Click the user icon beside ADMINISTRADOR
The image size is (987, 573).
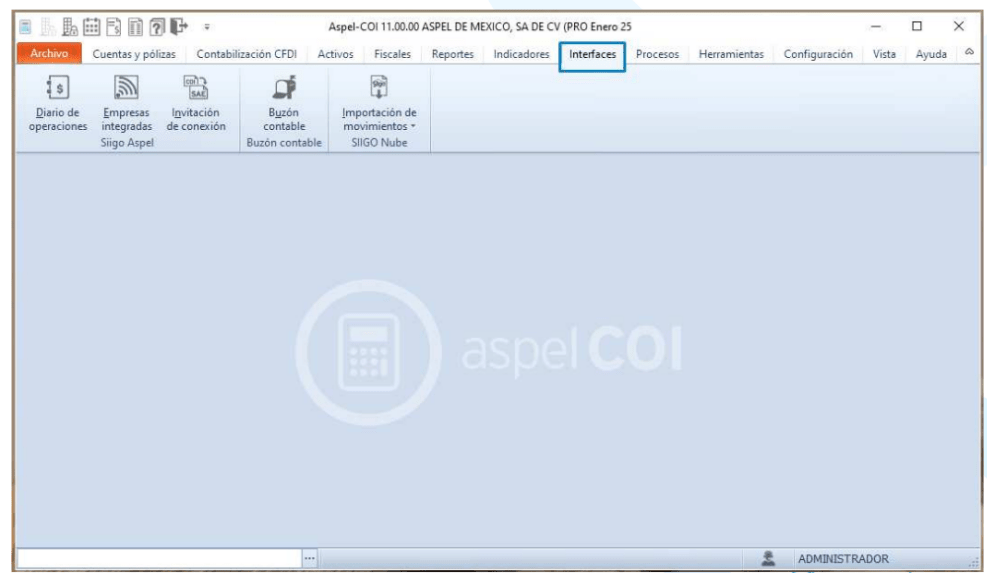coord(768,558)
